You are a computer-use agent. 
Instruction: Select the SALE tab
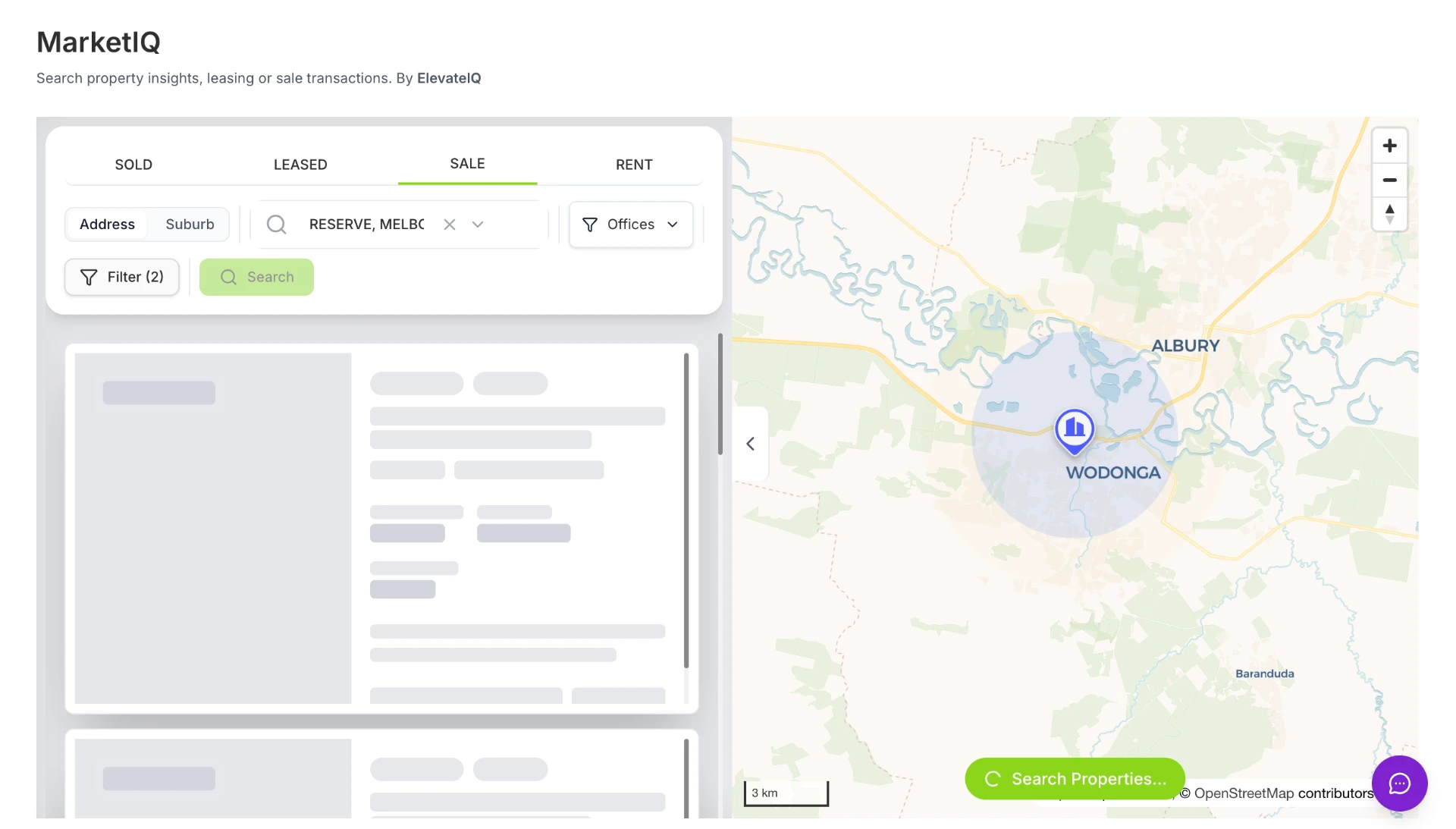[467, 164]
